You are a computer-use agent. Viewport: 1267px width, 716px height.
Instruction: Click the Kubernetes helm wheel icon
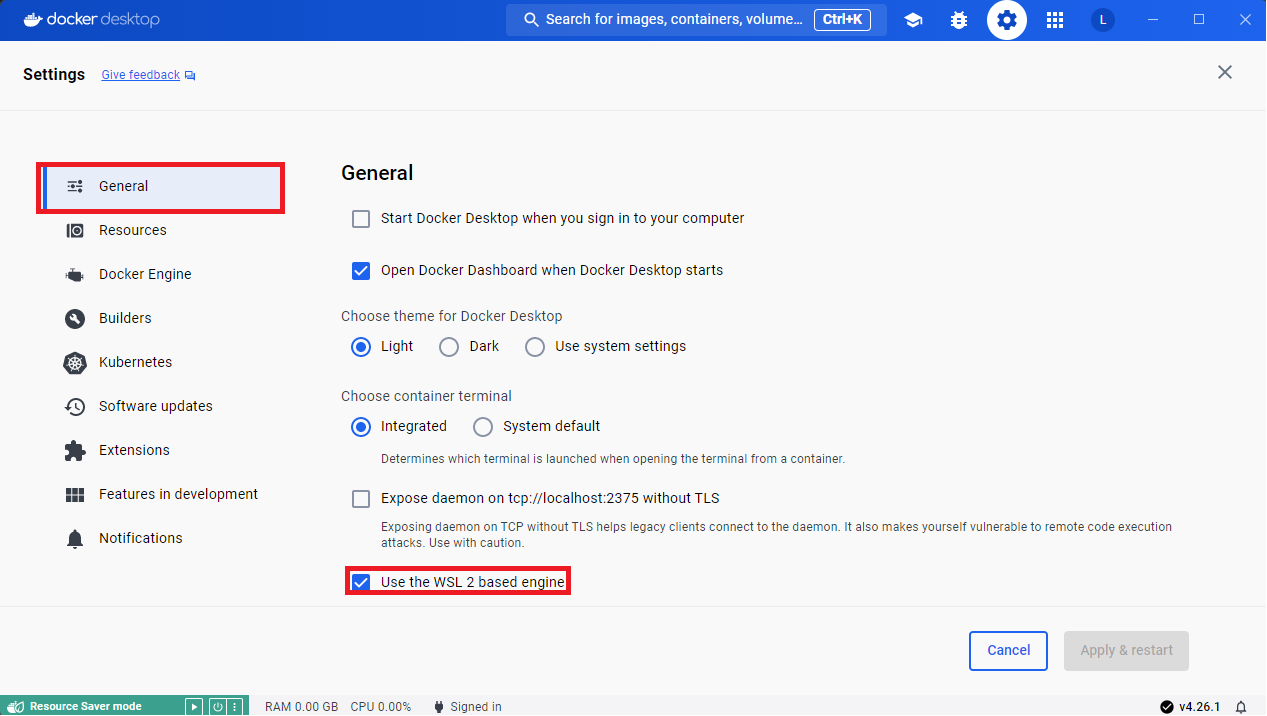click(x=75, y=363)
